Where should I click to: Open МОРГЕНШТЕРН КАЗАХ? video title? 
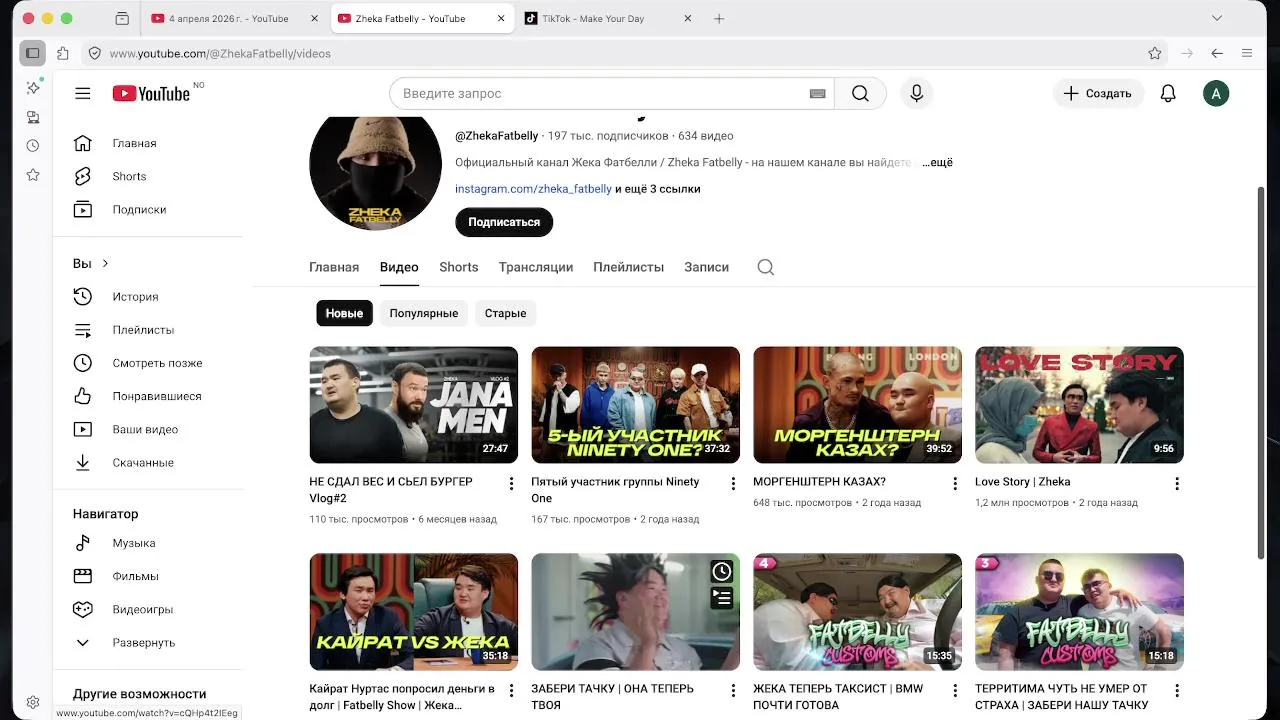(x=819, y=481)
